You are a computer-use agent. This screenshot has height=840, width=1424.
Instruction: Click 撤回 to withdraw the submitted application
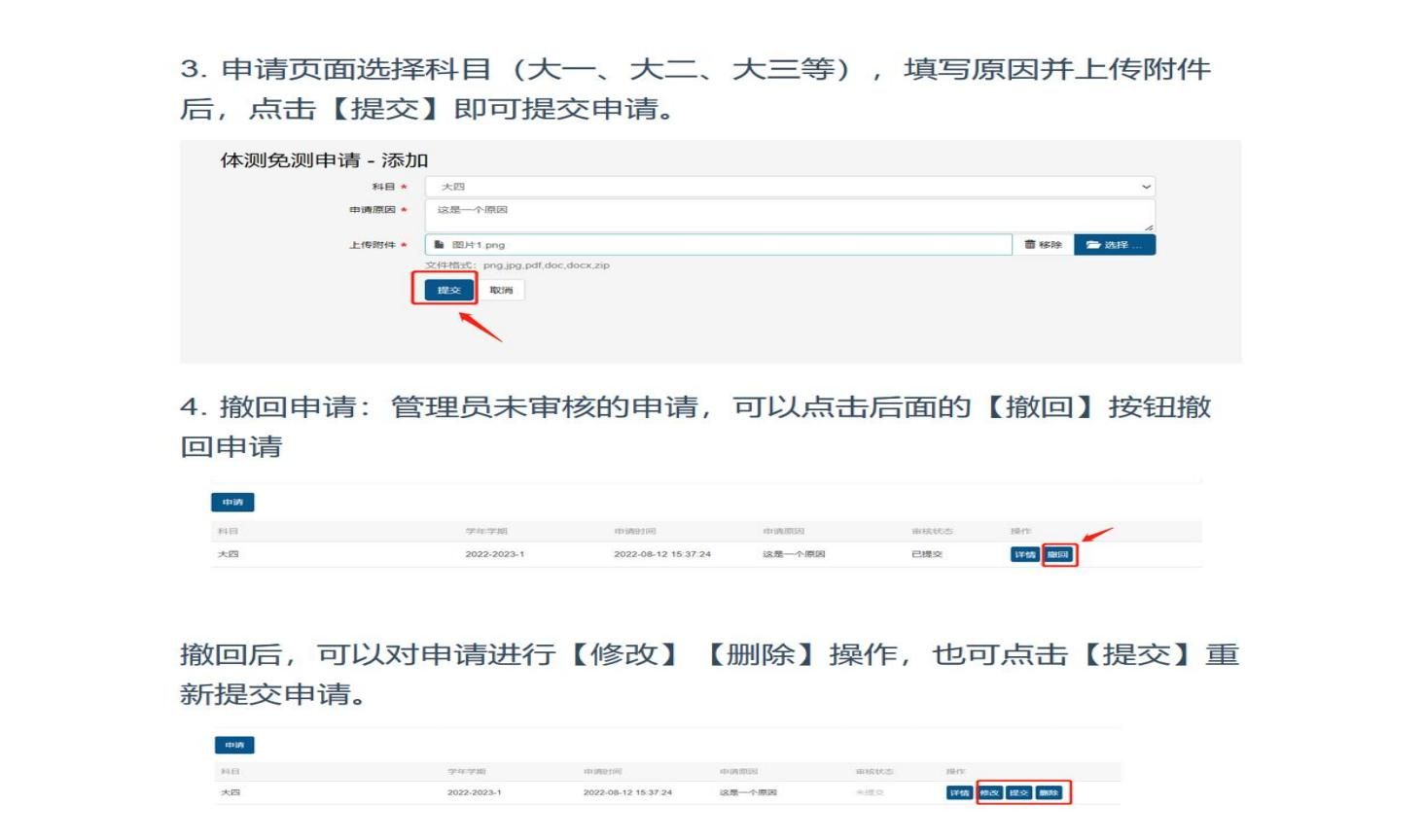(x=1058, y=555)
